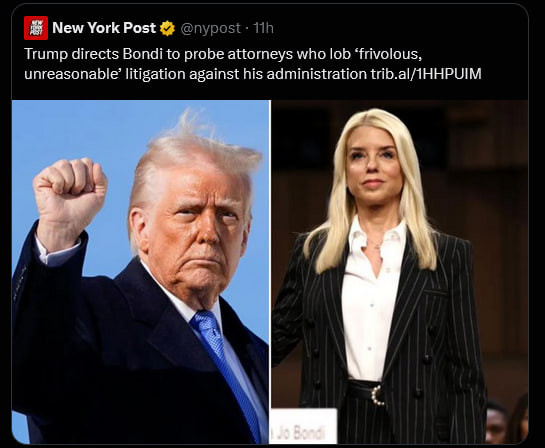This screenshot has width=545, height=448.
Task: Click the white 'Jo Bondi' name placard
Action: 303,426
